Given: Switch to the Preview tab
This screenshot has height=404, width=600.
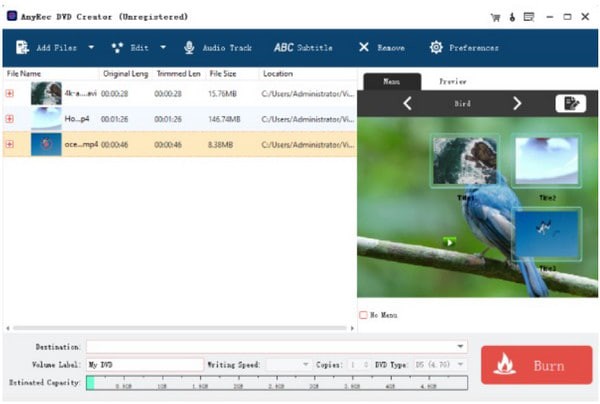Looking at the screenshot, I should coord(453,81).
